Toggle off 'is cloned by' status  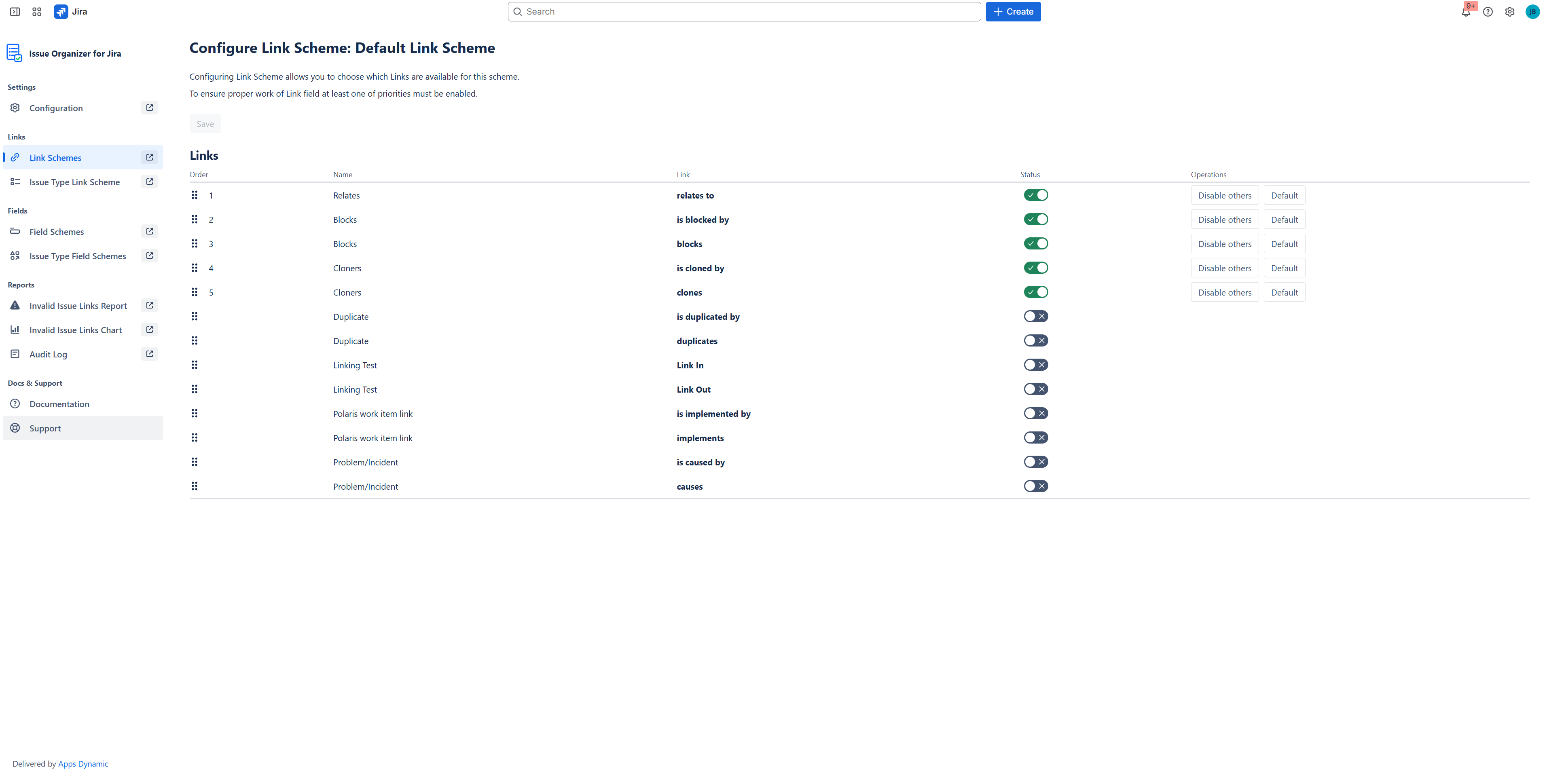1036,268
